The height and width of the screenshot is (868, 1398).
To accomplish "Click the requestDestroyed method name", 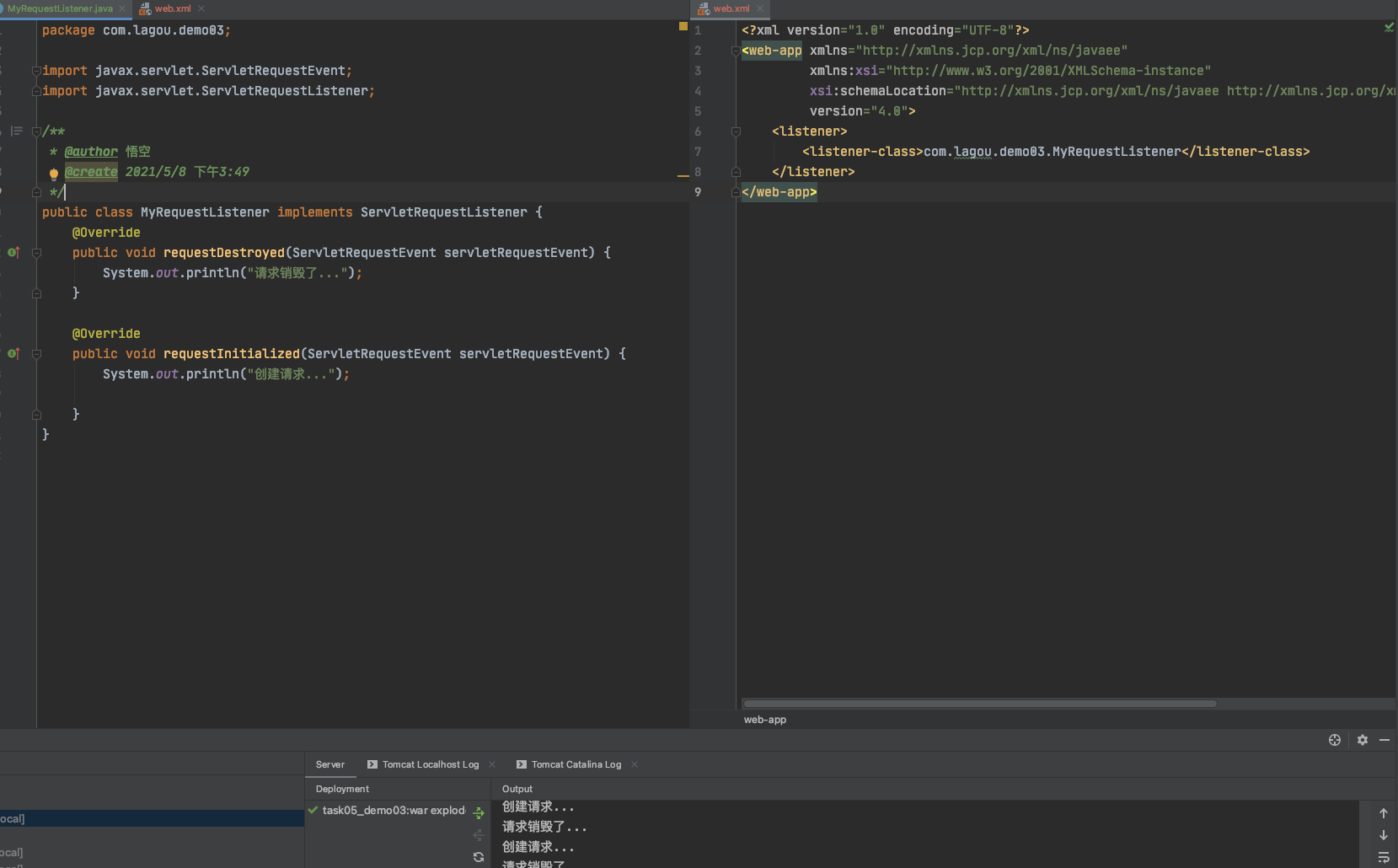I will (x=224, y=253).
